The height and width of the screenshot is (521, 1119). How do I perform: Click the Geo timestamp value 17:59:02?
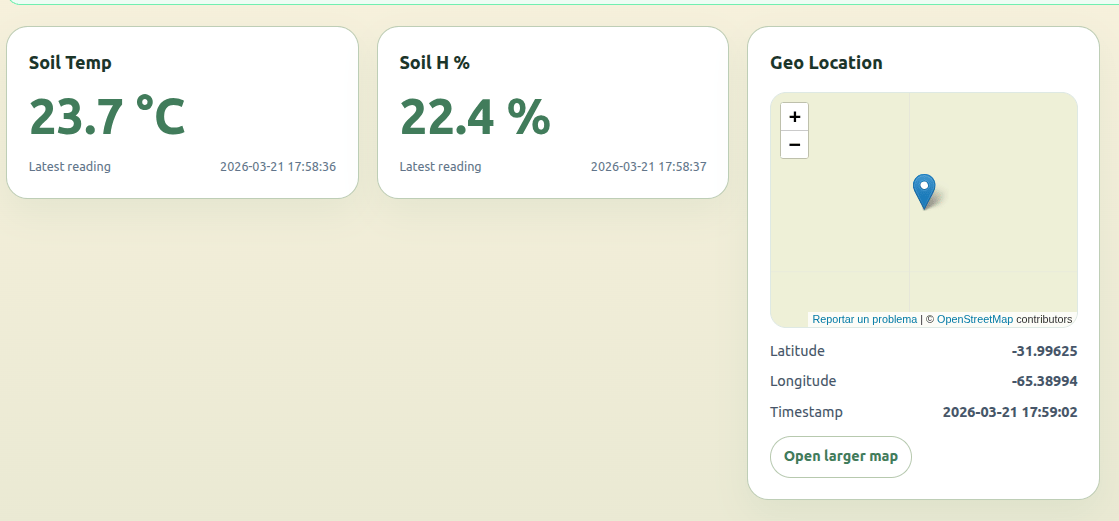1010,412
